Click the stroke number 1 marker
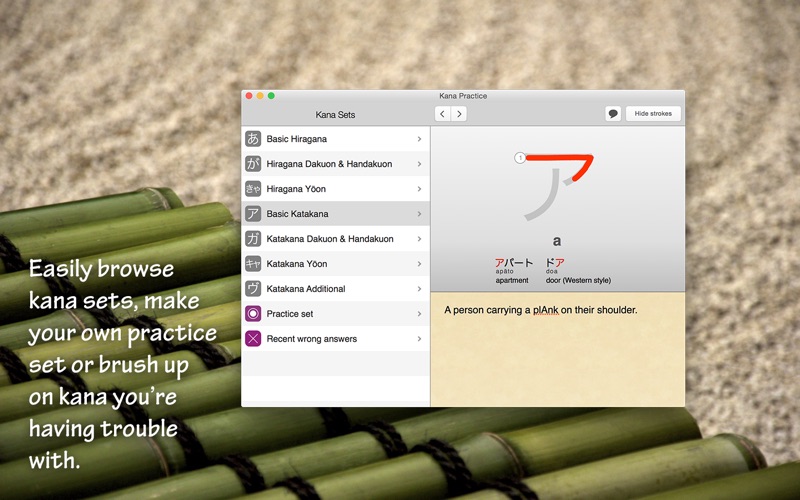 [520, 158]
